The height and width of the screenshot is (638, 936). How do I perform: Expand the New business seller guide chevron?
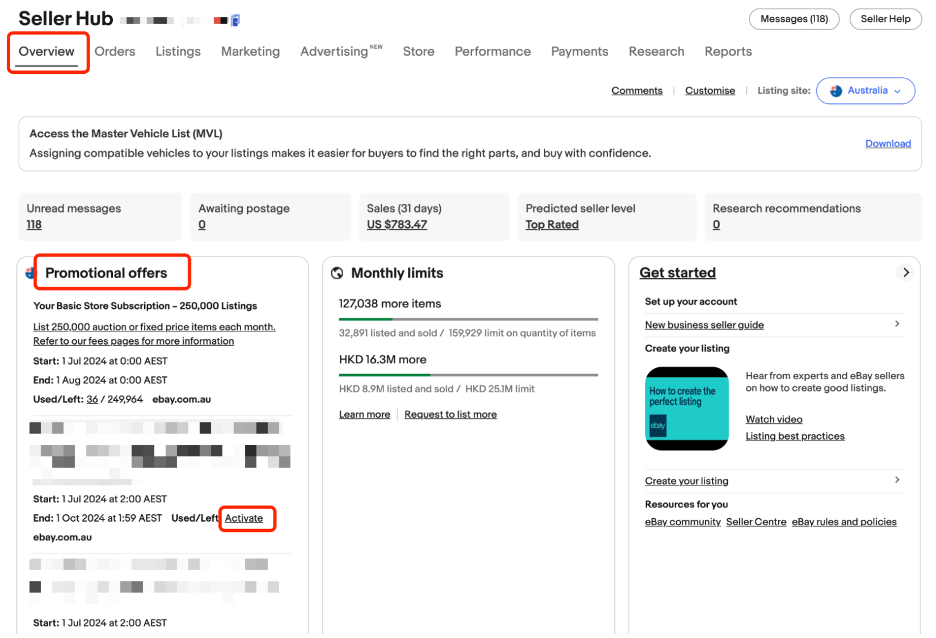[x=897, y=323]
